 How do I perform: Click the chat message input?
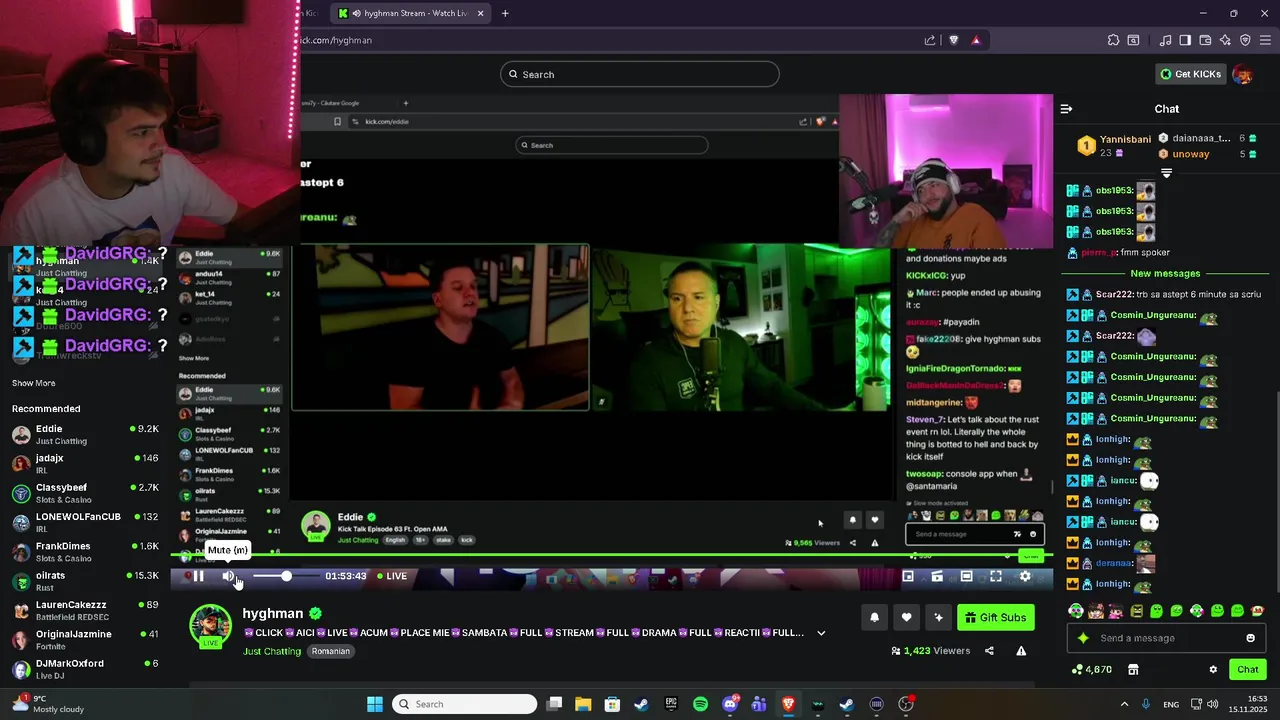point(1167,638)
